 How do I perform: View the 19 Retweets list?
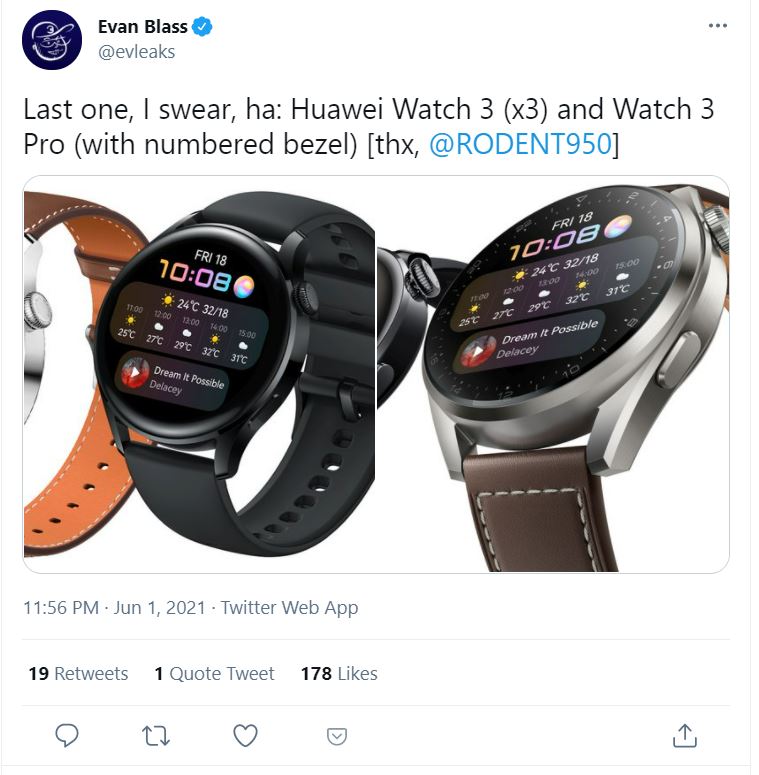click(78, 673)
